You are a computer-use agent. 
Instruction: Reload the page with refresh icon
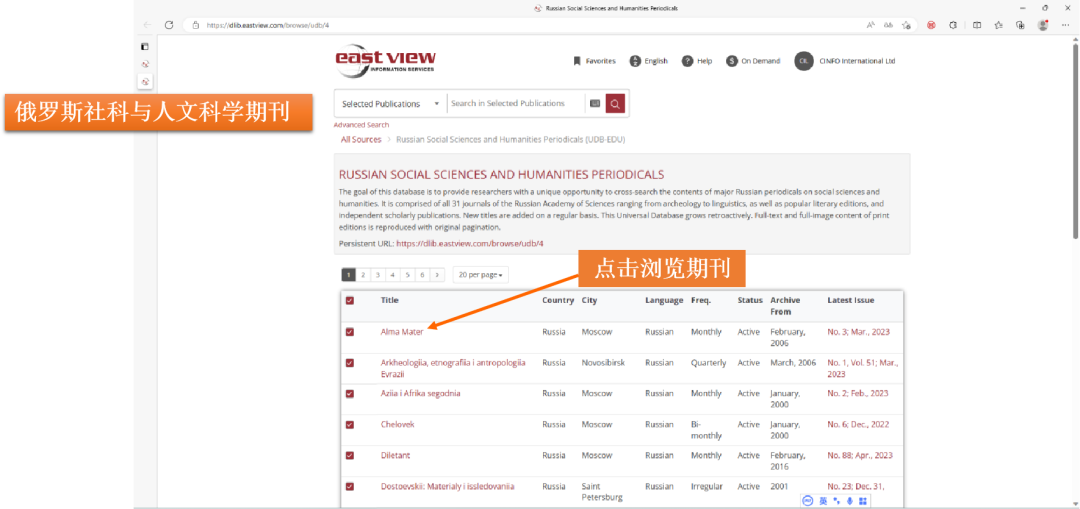pos(169,25)
